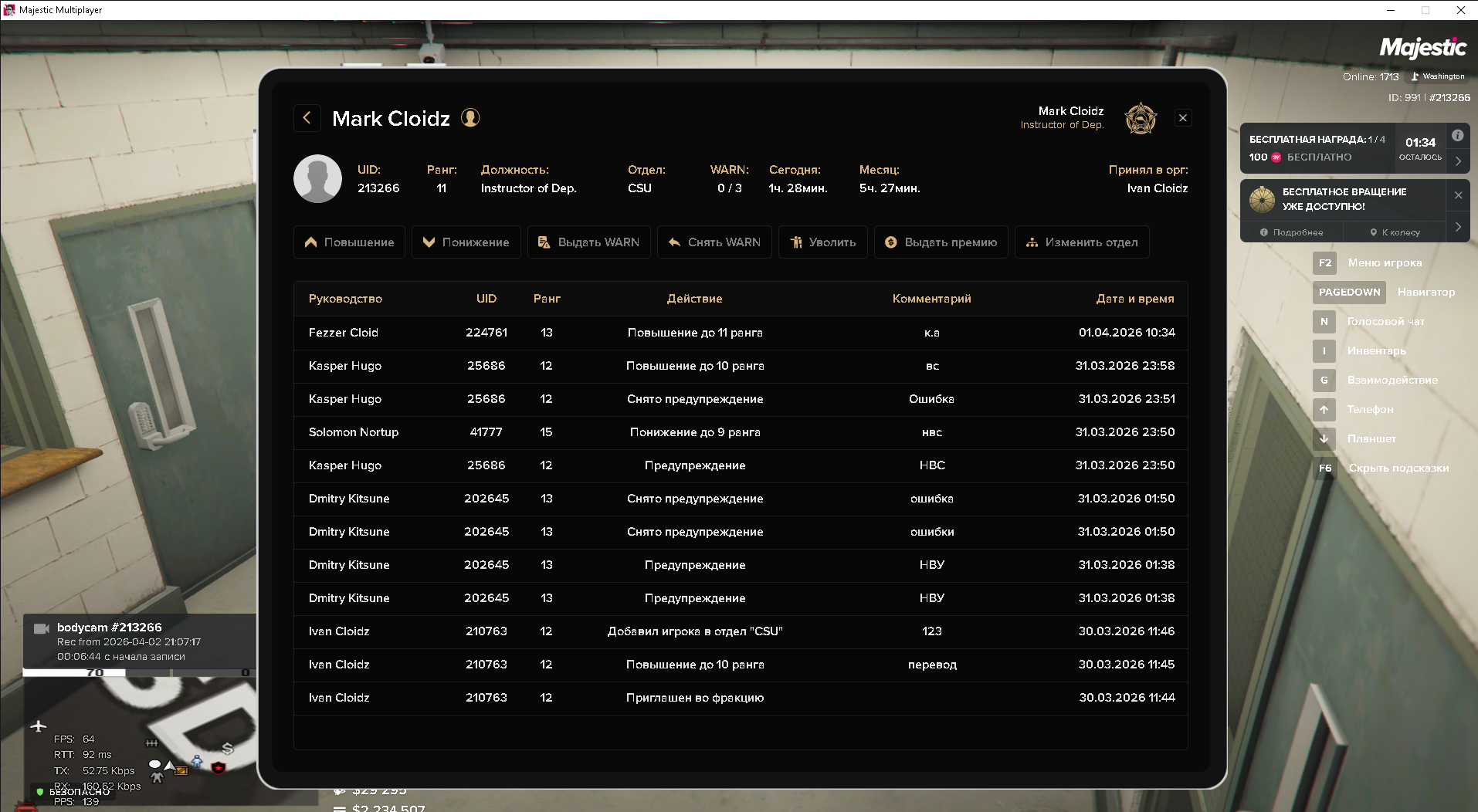Click the N key hint for Голосовой чат

[1324, 322]
